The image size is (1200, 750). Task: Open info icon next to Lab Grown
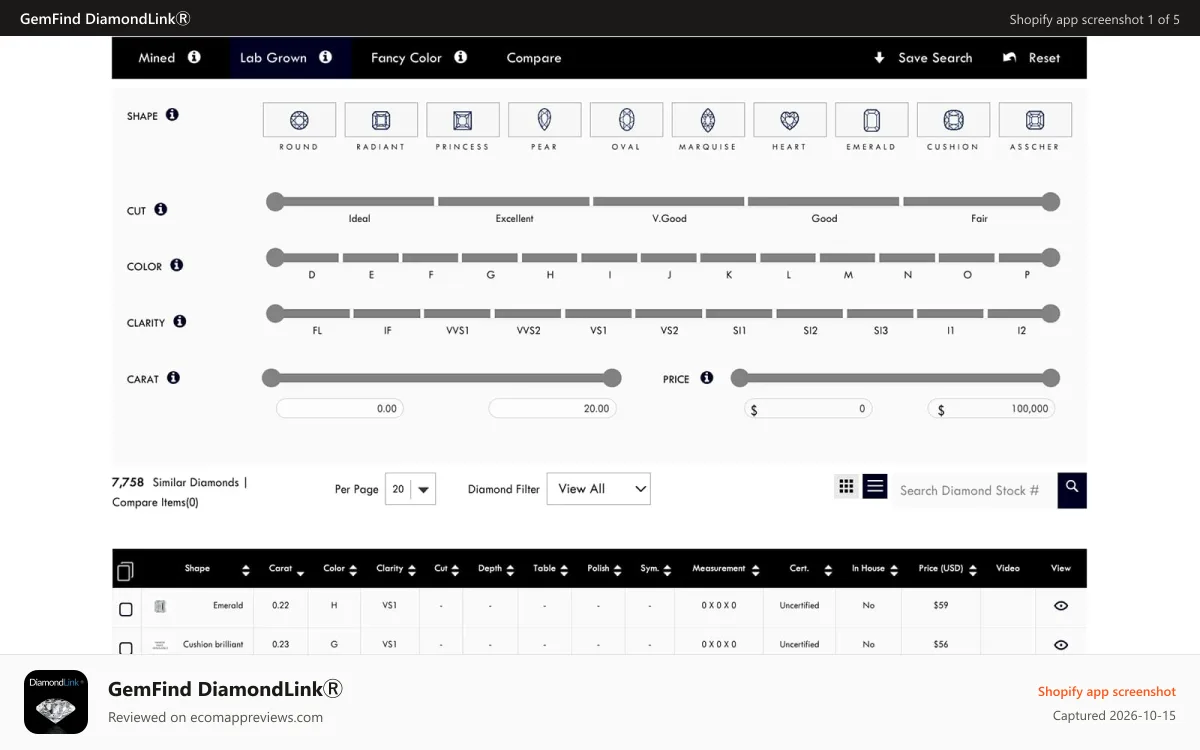tap(325, 57)
